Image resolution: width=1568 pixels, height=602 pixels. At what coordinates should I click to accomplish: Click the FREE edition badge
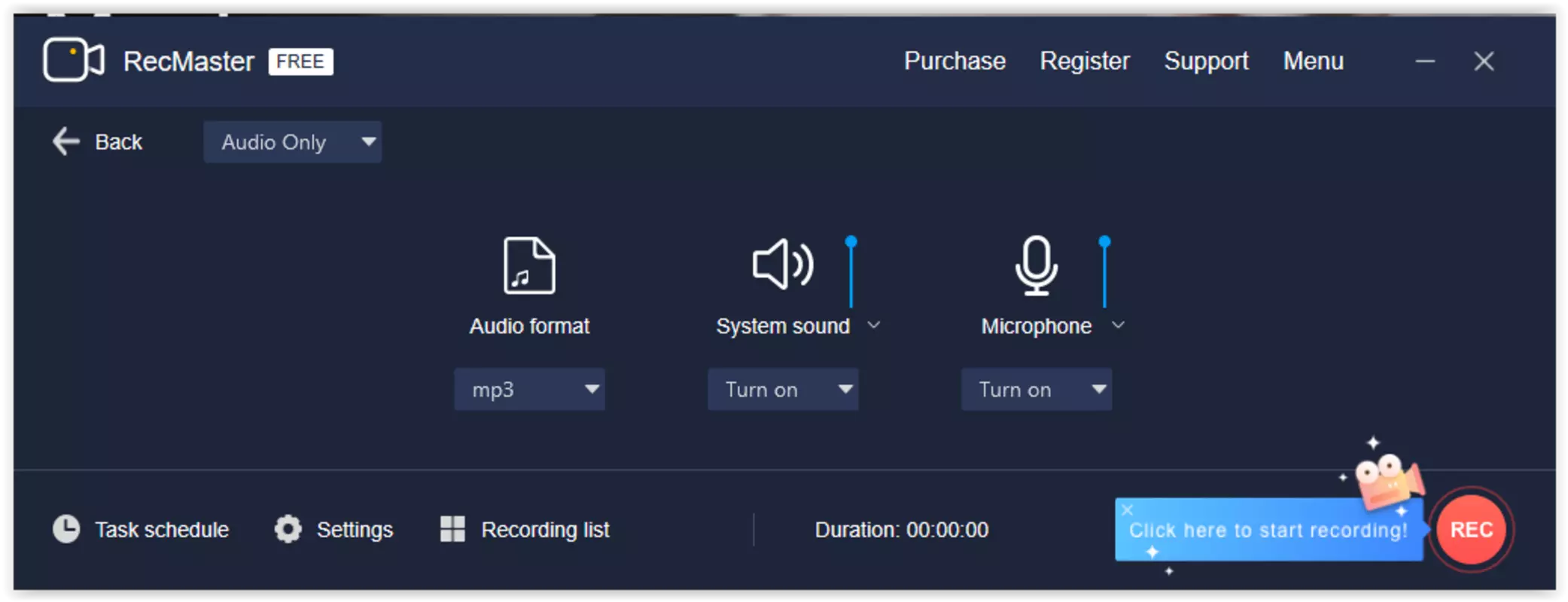300,61
